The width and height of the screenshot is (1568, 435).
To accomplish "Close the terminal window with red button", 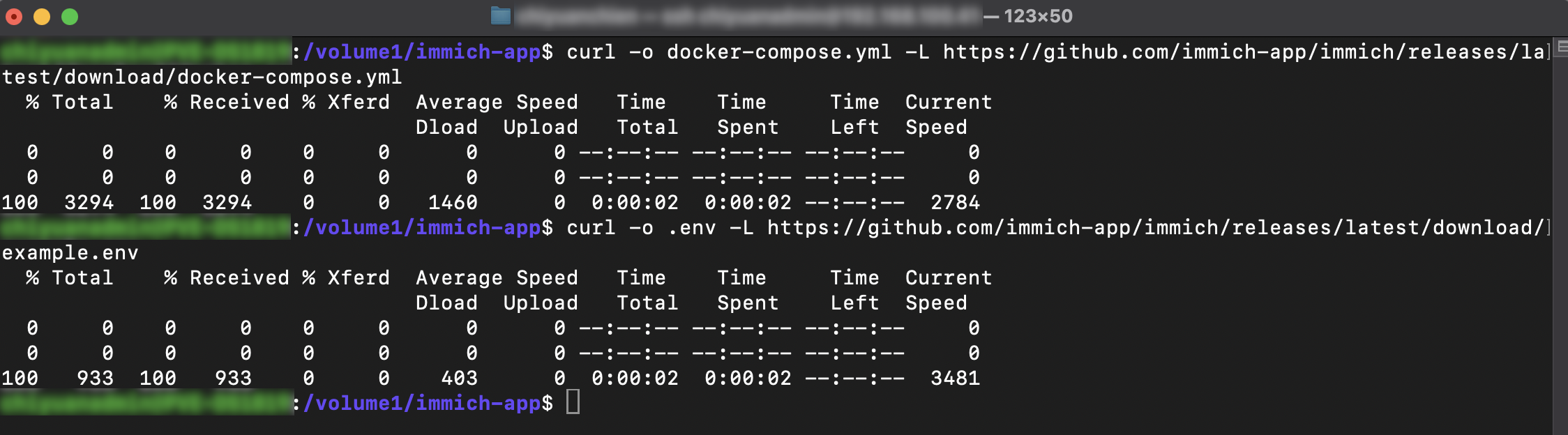I will [14, 17].
